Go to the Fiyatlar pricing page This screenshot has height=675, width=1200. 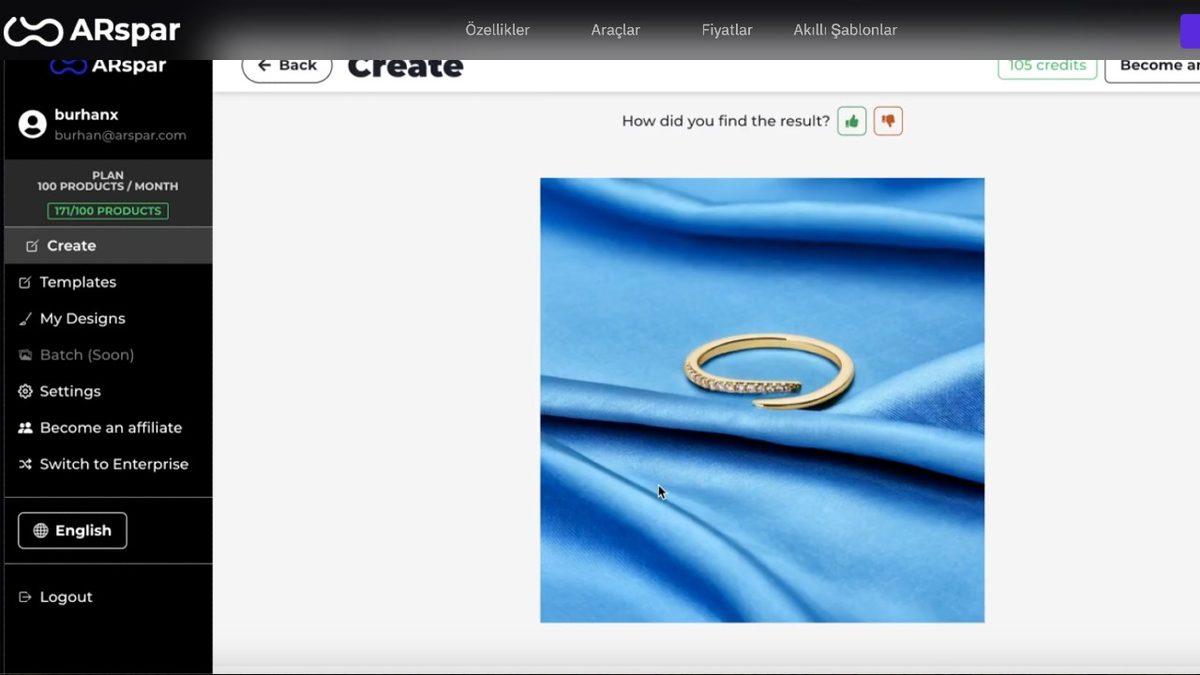pos(727,30)
